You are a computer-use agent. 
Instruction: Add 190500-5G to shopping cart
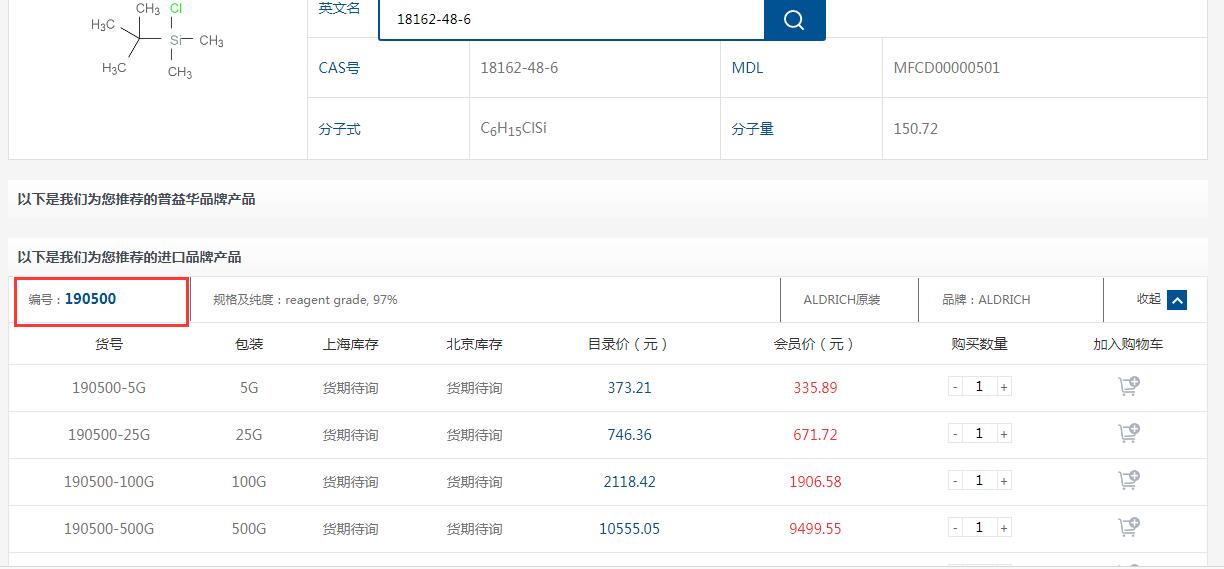[x=1128, y=387]
